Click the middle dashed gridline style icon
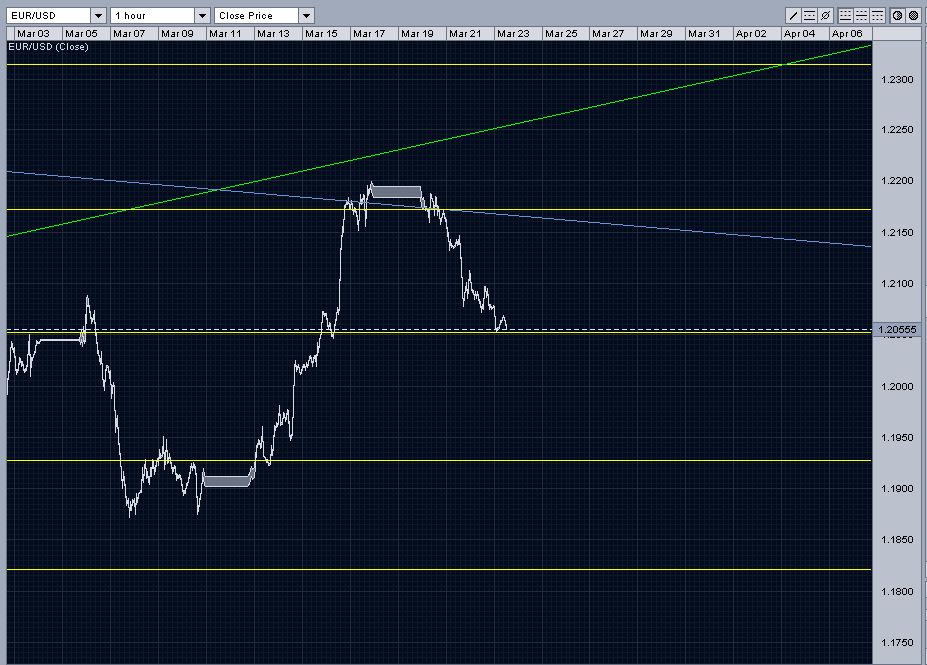This screenshot has height=665, width=927. coord(861,14)
